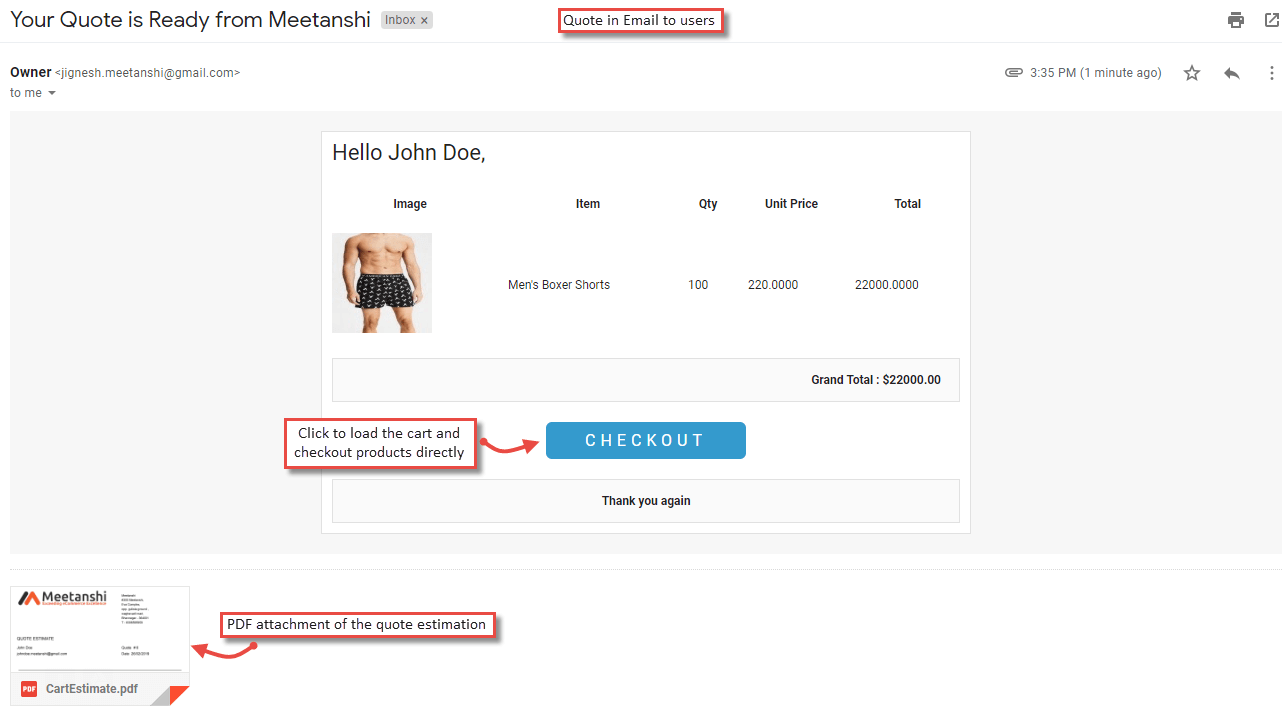Star this email from Owner
This screenshot has height=713, width=1282.
click(x=1192, y=73)
